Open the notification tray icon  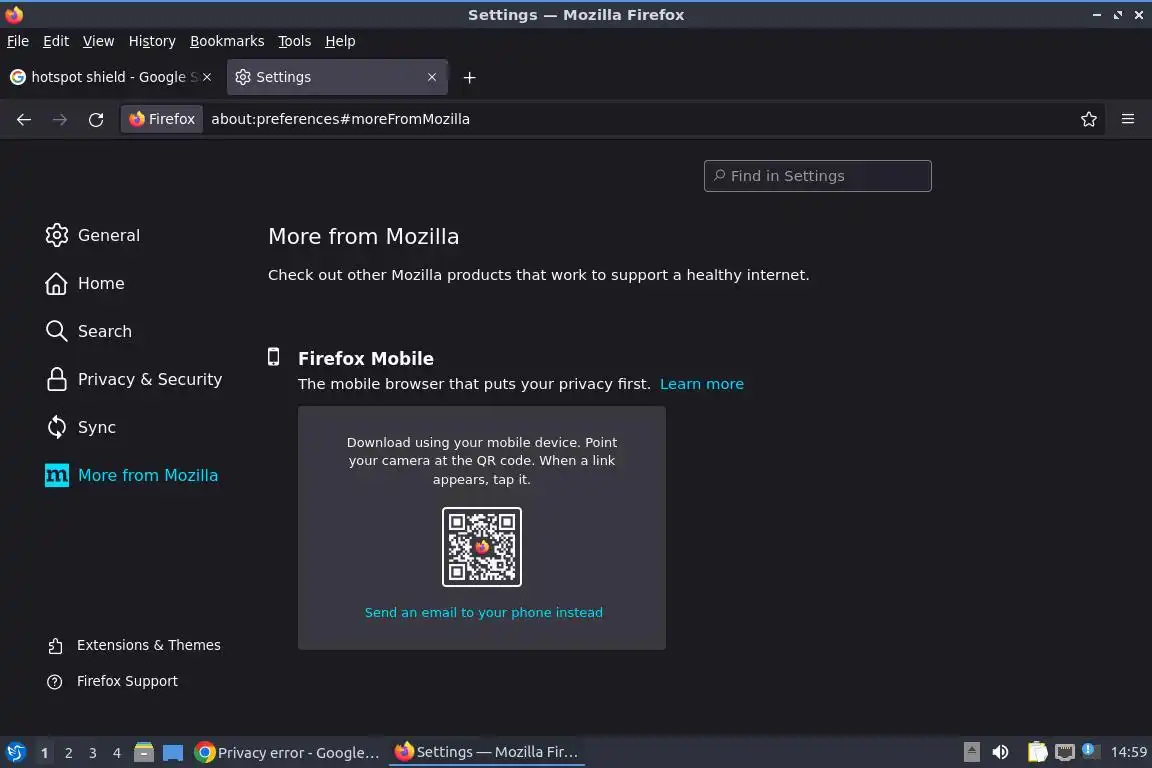tap(1090, 751)
